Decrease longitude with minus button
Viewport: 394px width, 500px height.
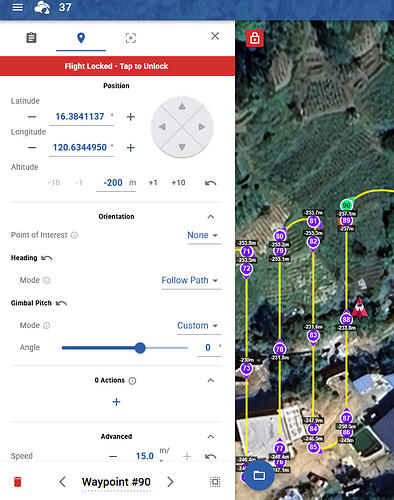pyautogui.click(x=32, y=148)
